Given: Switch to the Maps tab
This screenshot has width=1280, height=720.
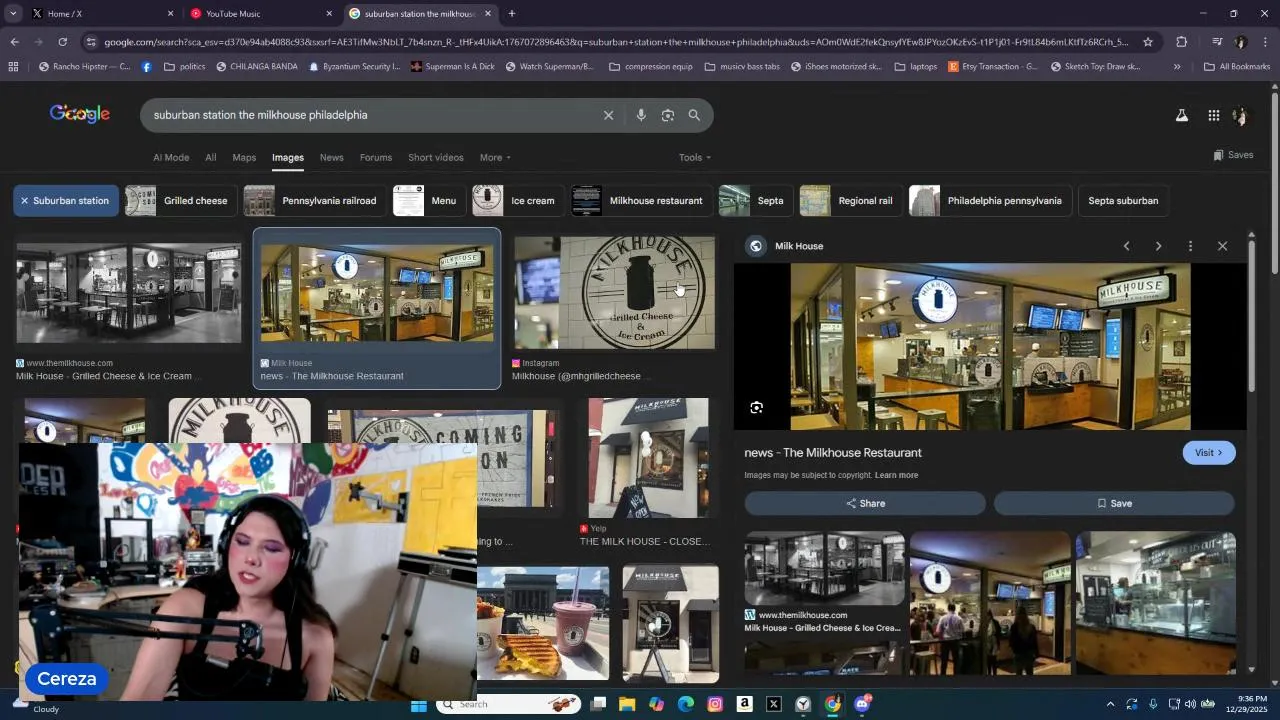Looking at the screenshot, I should pyautogui.click(x=244, y=158).
